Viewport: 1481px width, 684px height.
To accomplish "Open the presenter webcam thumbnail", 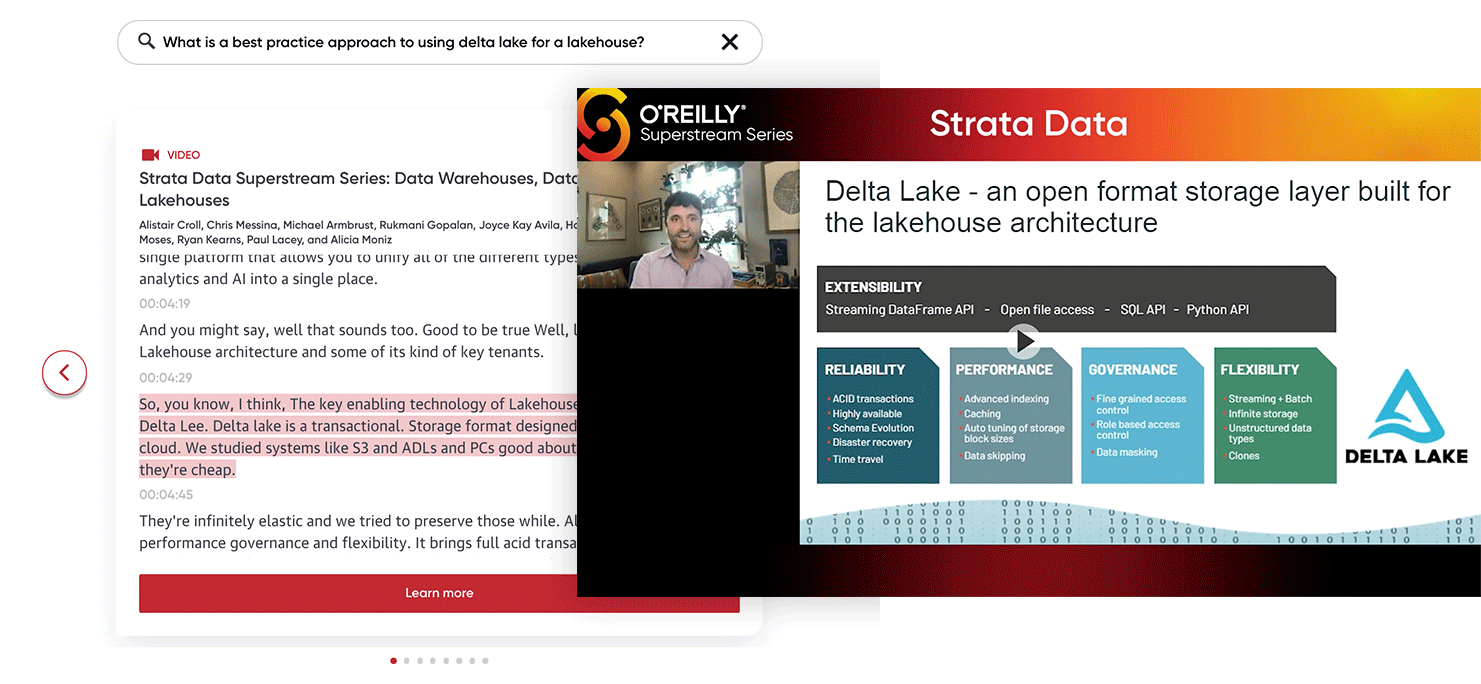I will (688, 225).
